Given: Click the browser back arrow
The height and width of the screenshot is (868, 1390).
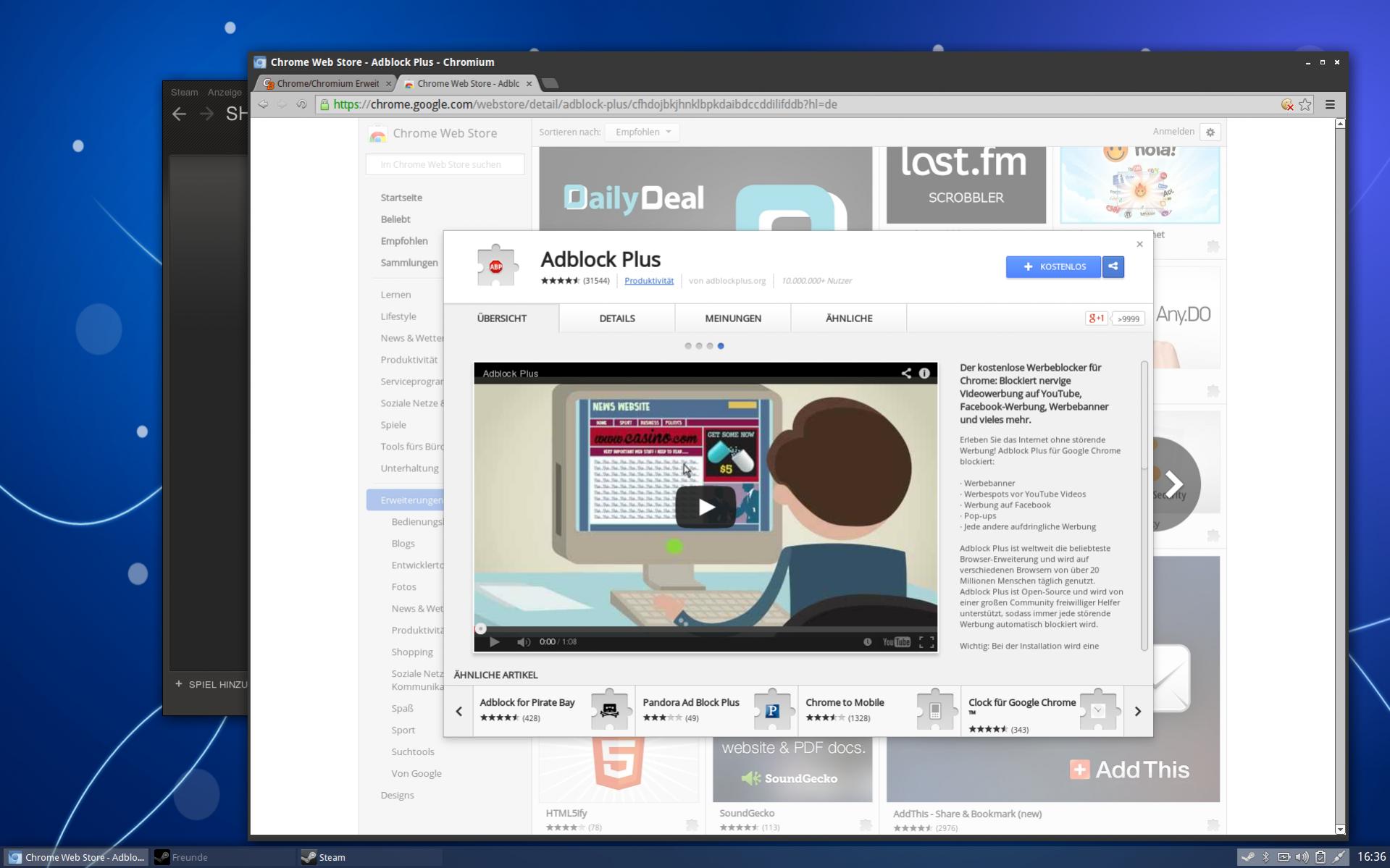Looking at the screenshot, I should [x=263, y=104].
